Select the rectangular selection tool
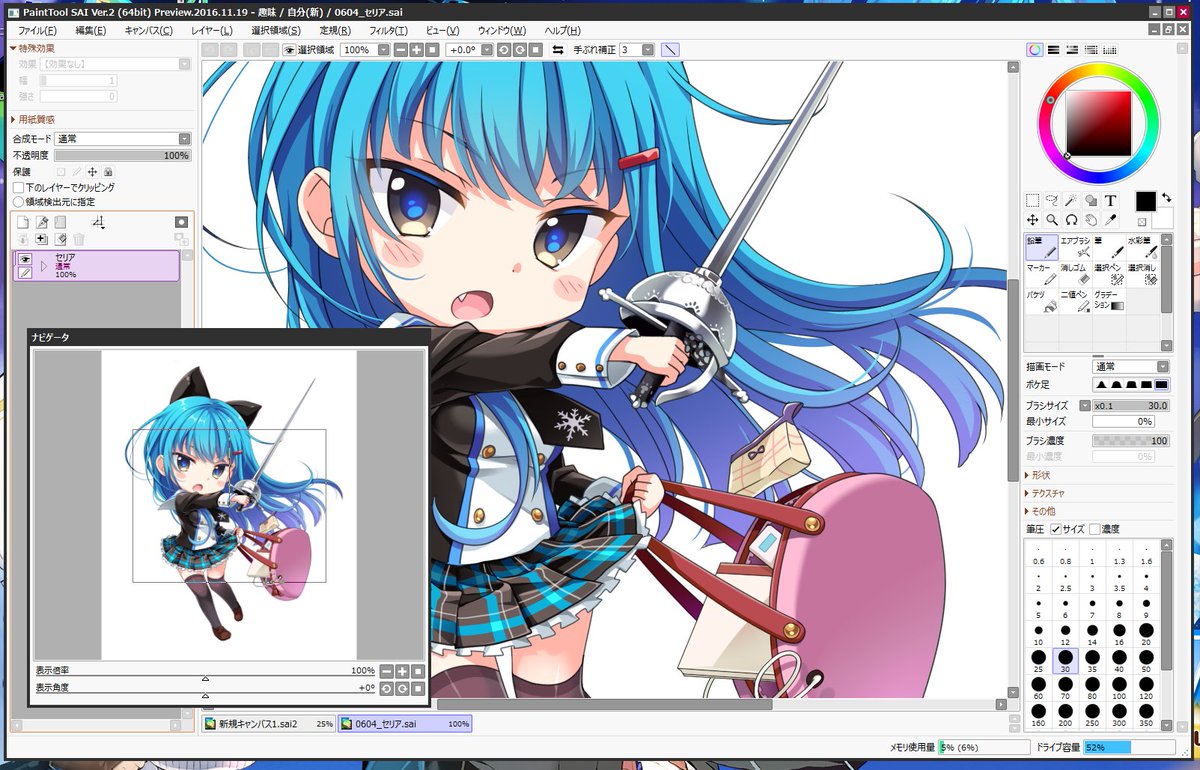 point(1033,200)
